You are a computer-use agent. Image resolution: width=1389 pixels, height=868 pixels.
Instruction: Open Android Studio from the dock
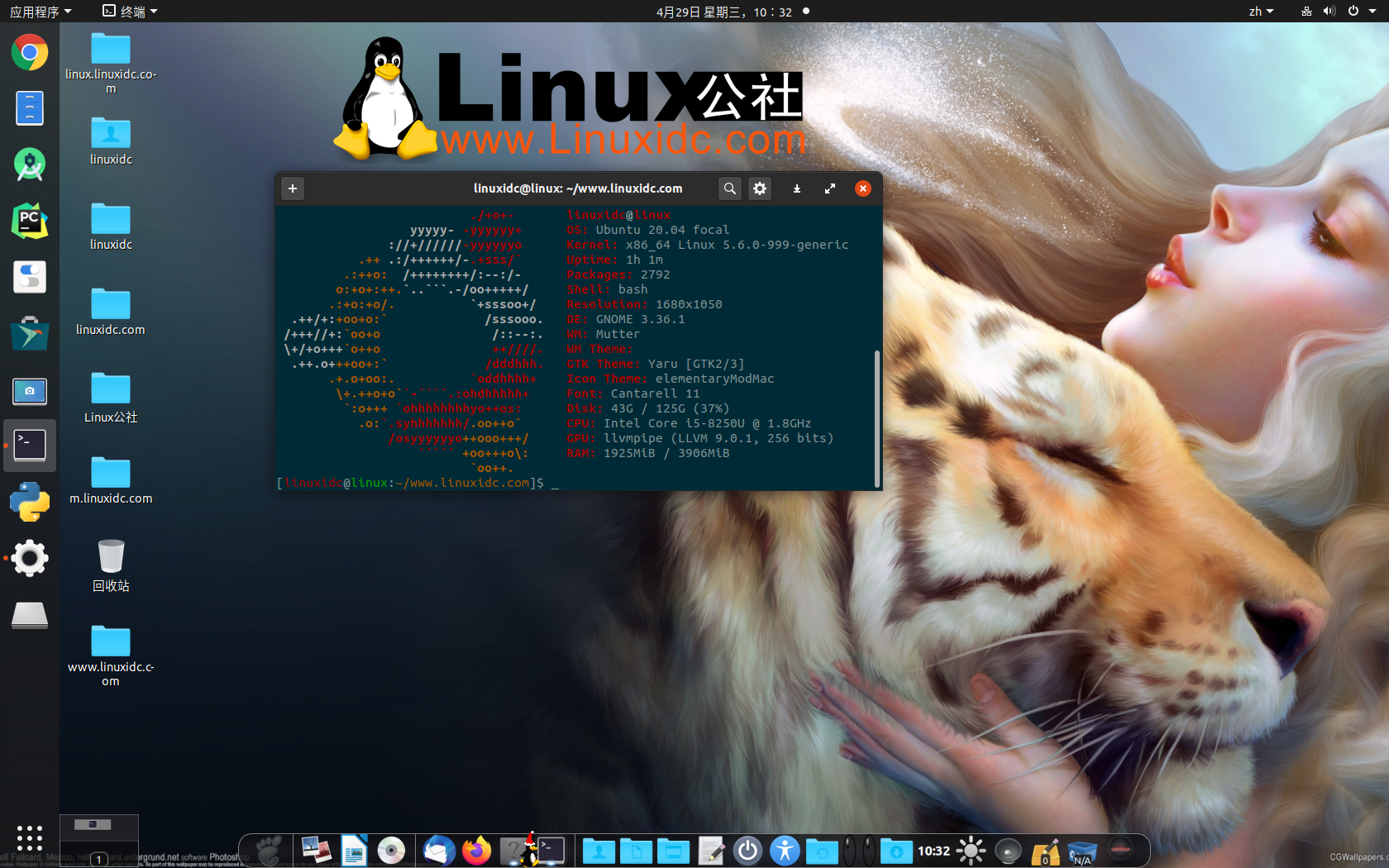click(x=30, y=165)
